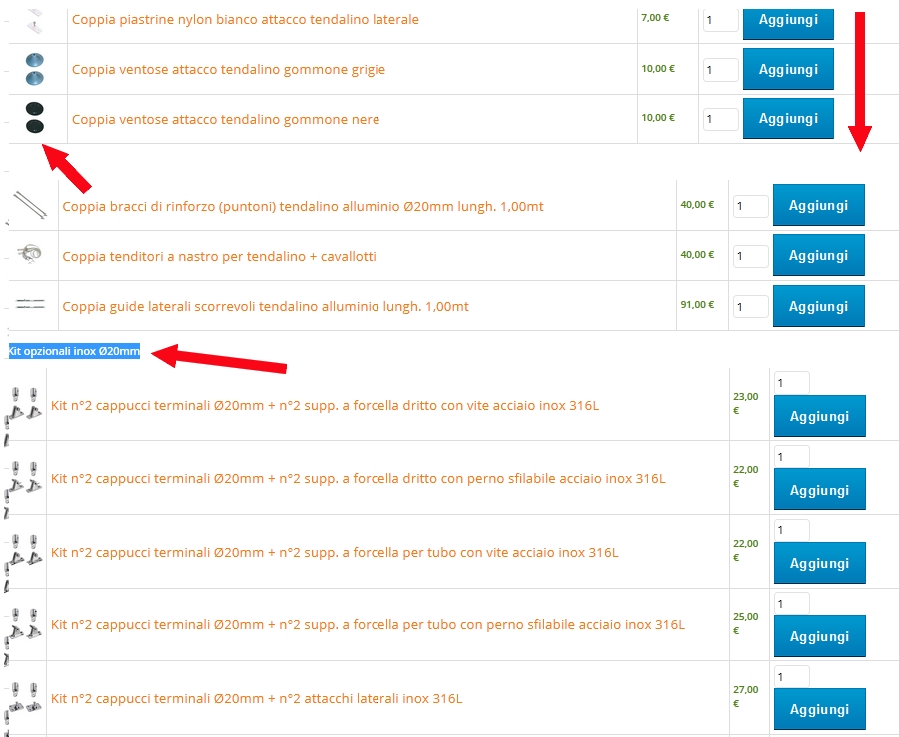Screen dimensions: 899x737
Task: Focus quantity field for forcella dritto perno sfilabile kit
Action: 792,457
